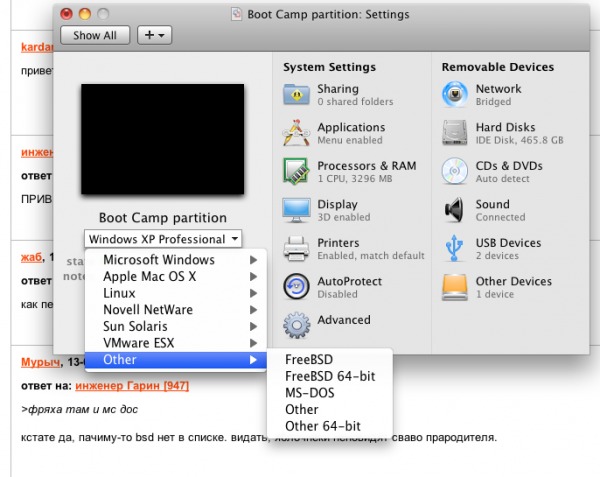This screenshot has height=477, width=600.
Task: Click the CDs & DVDs disc icon
Action: coord(455,171)
